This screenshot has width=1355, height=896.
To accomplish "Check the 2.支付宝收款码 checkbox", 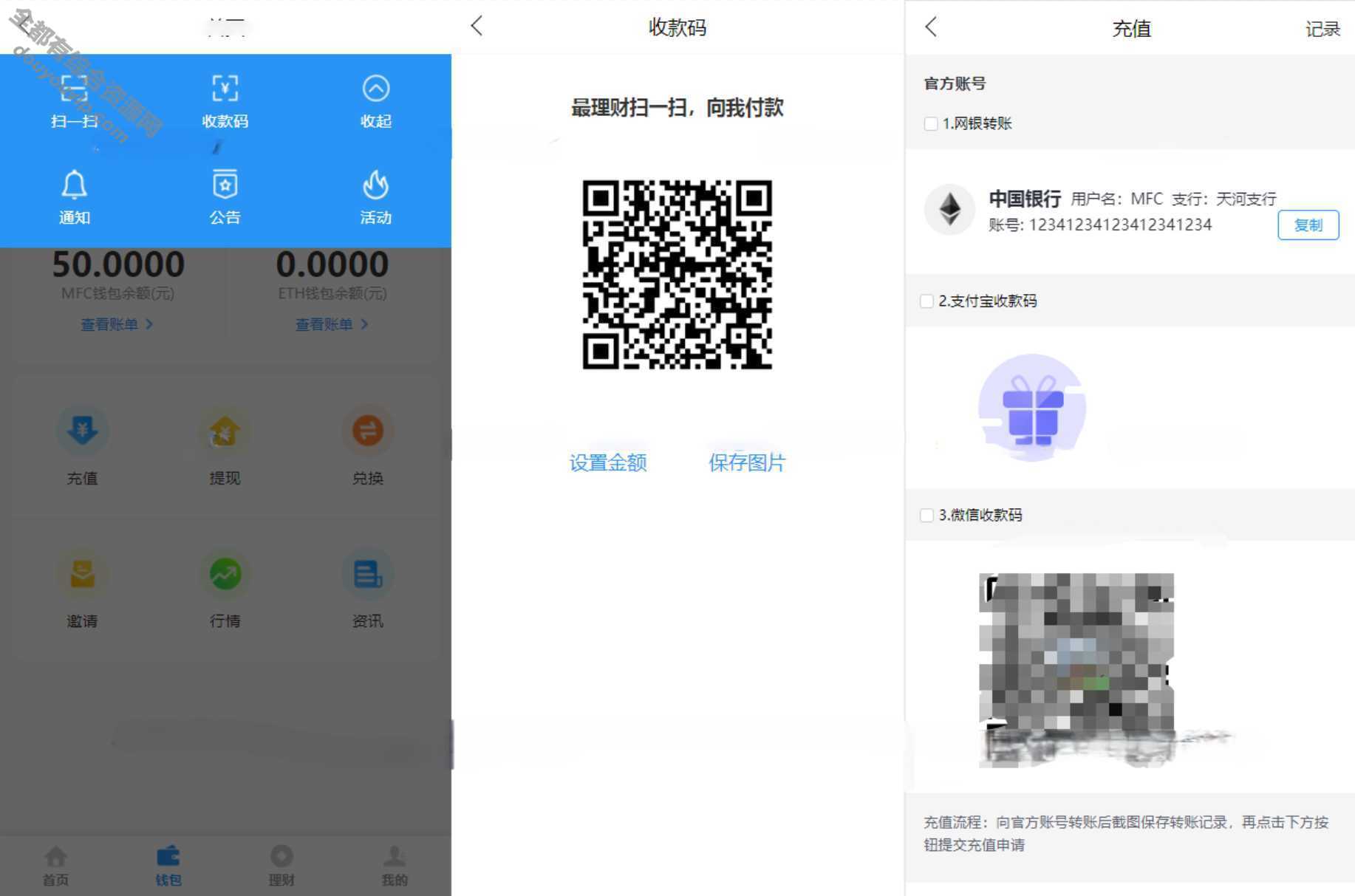I will click(926, 301).
